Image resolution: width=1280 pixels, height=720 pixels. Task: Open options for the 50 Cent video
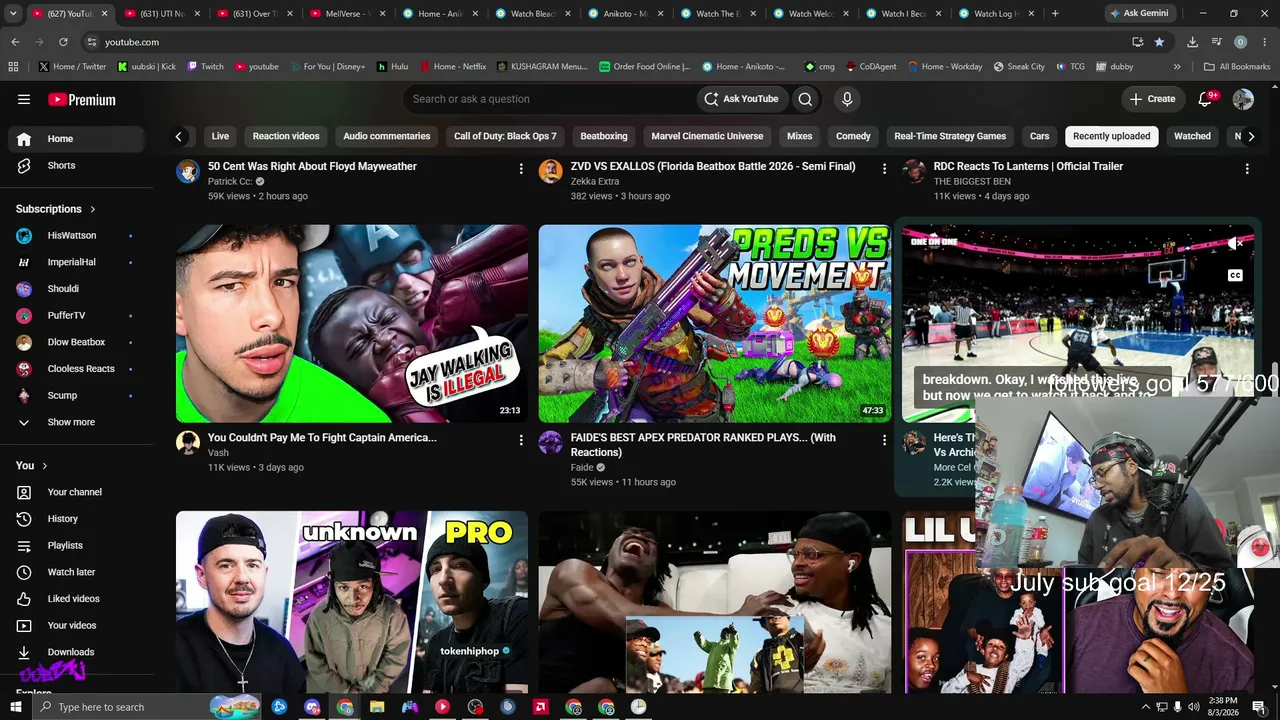pos(521,169)
